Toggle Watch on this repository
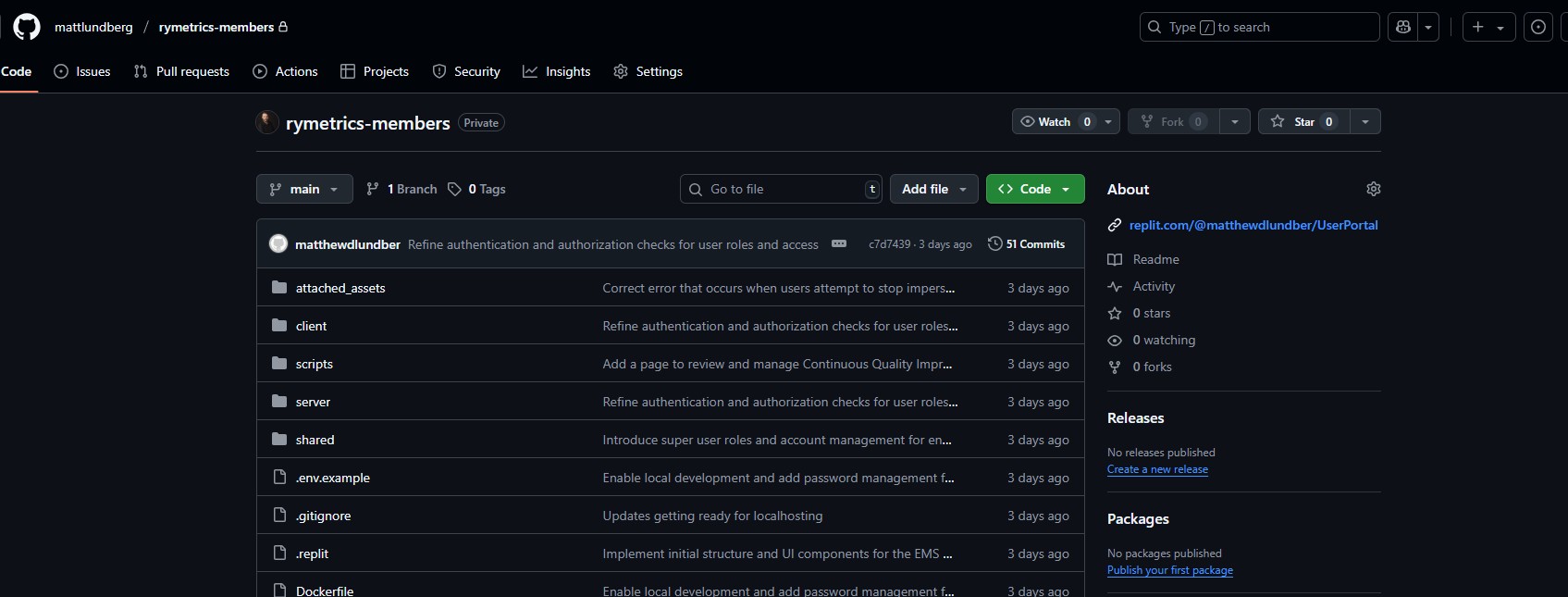 click(1055, 121)
